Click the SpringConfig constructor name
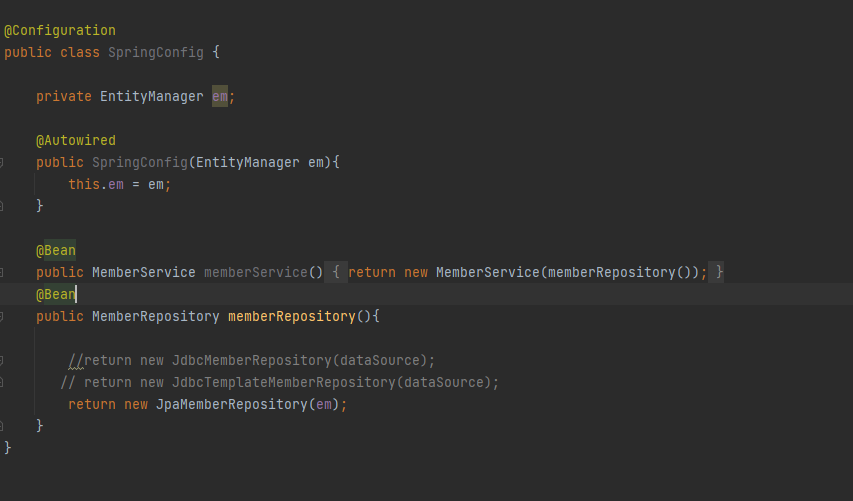Image resolution: width=853 pixels, height=501 pixels. [140, 163]
